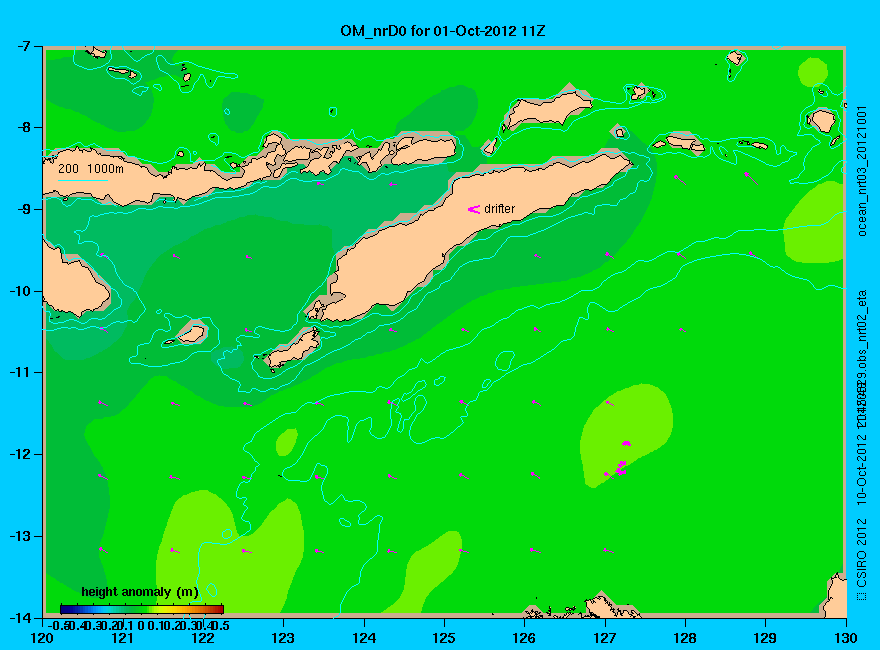Click the small Rote island southwest of Timor
880x650 pixels.
pos(294,348)
